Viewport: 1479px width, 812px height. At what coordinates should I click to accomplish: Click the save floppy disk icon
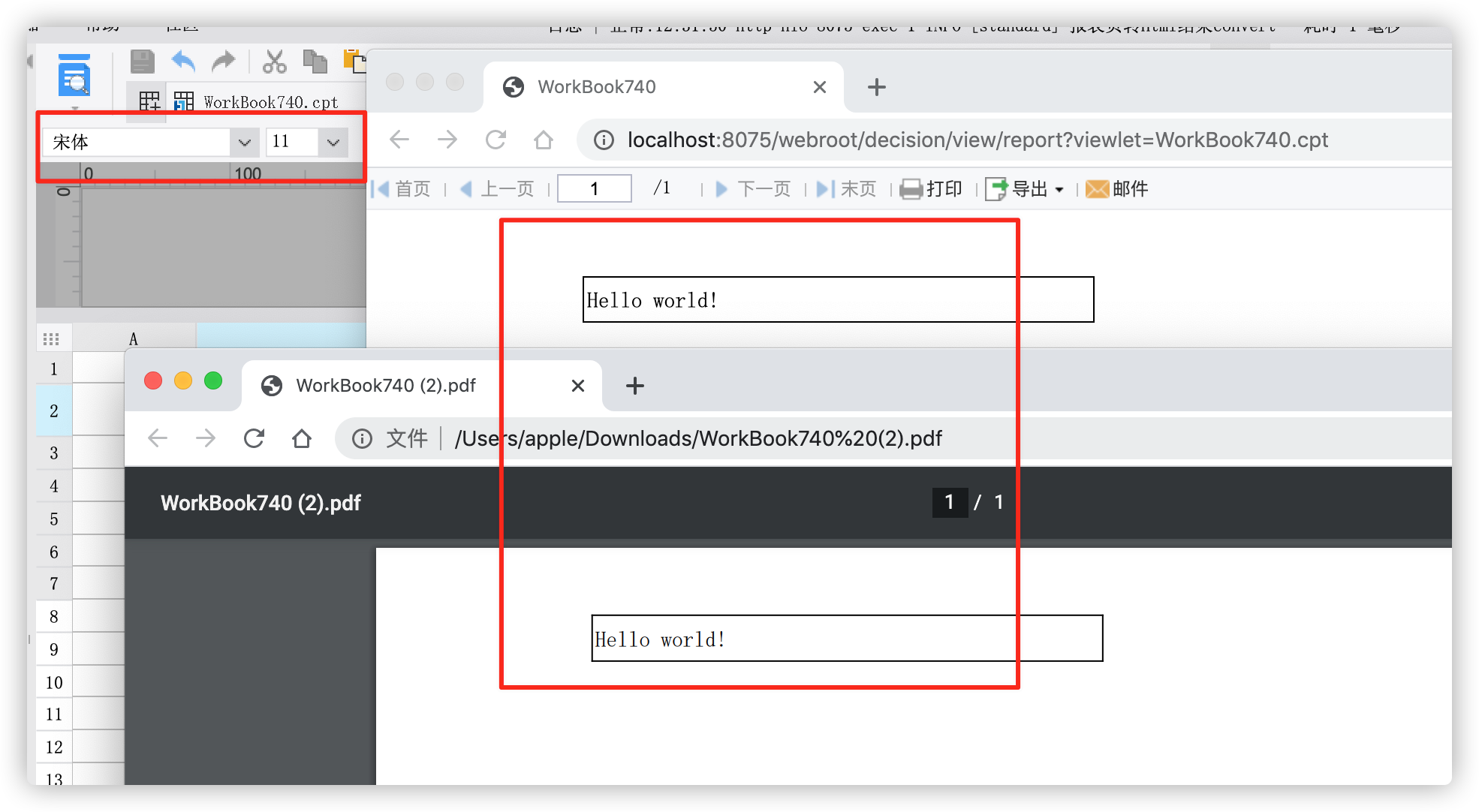tap(142, 62)
